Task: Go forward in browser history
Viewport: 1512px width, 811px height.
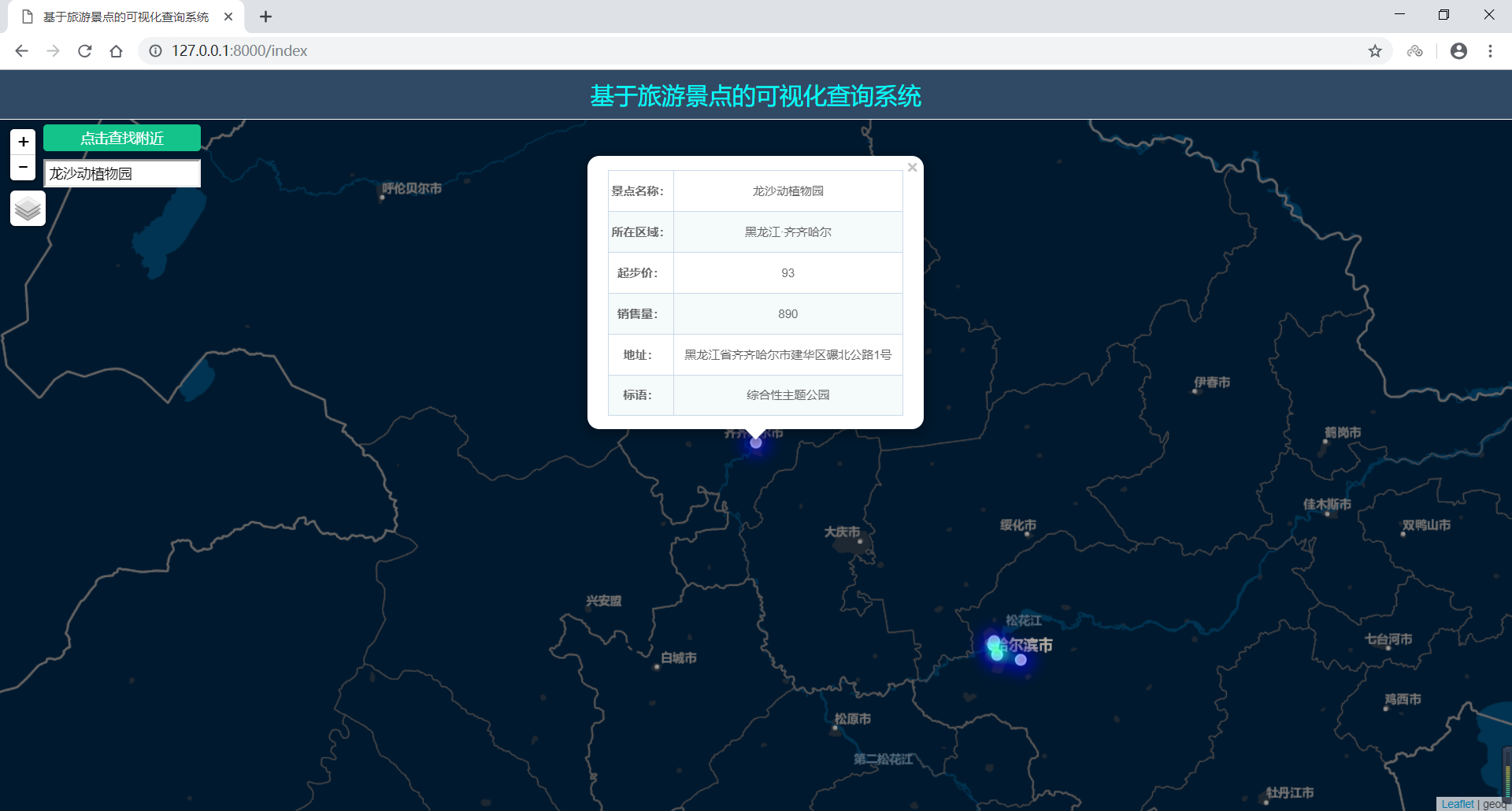Action: (x=53, y=50)
